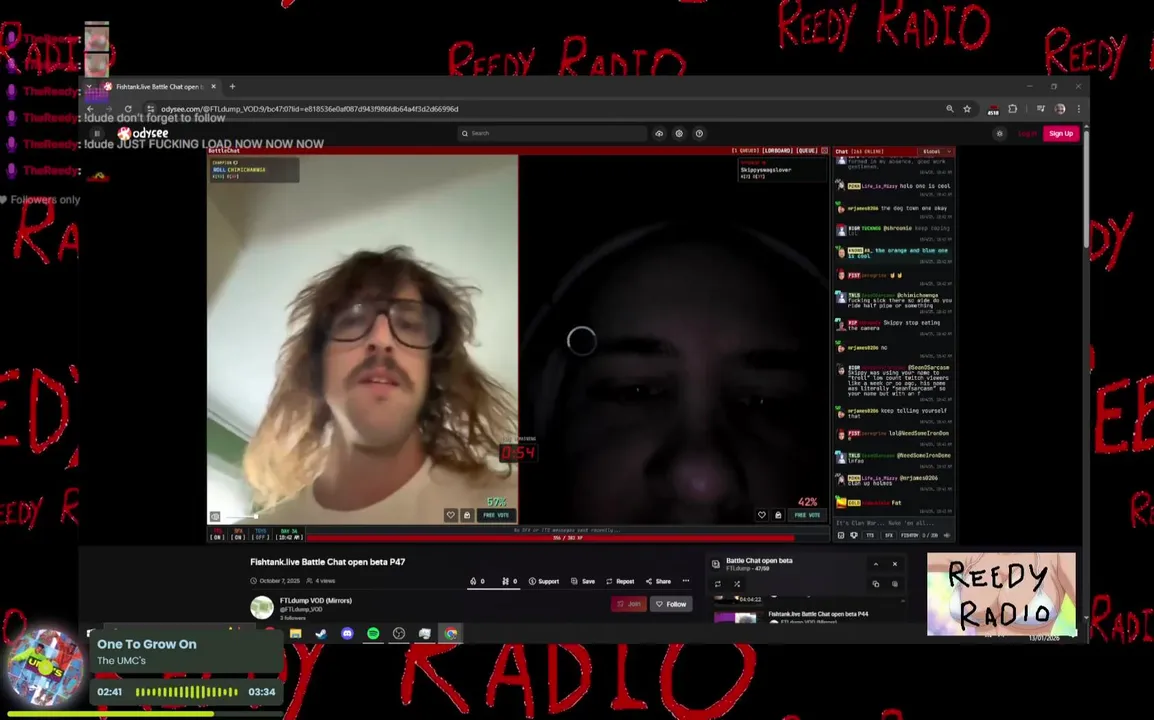Image resolution: width=1154 pixels, height=720 pixels.
Task: Open the Chrome tab search dropdown arrow
Action: coord(89,86)
